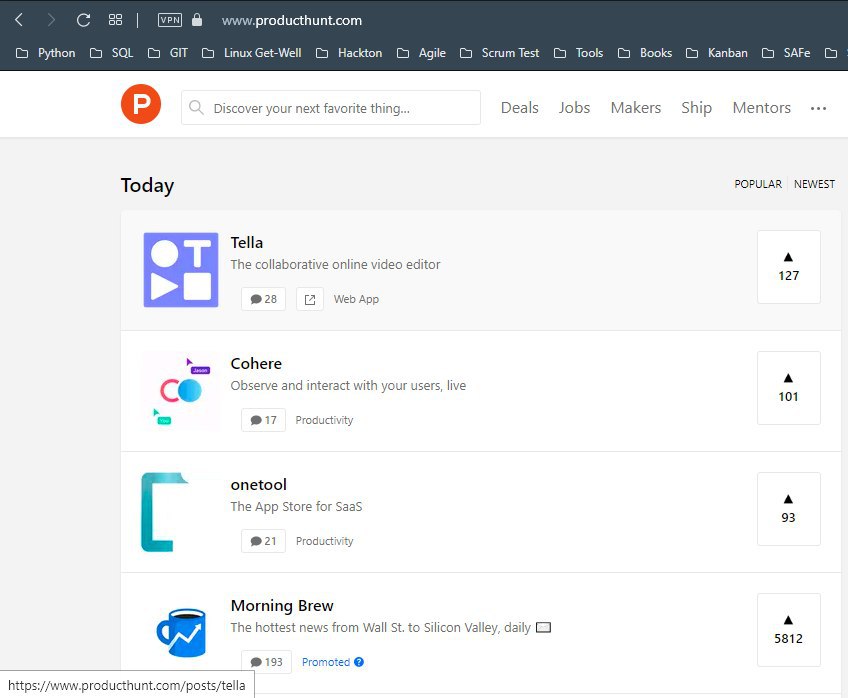Open the speed dial grid icon
Screen dimensions: 848x698
(115, 20)
